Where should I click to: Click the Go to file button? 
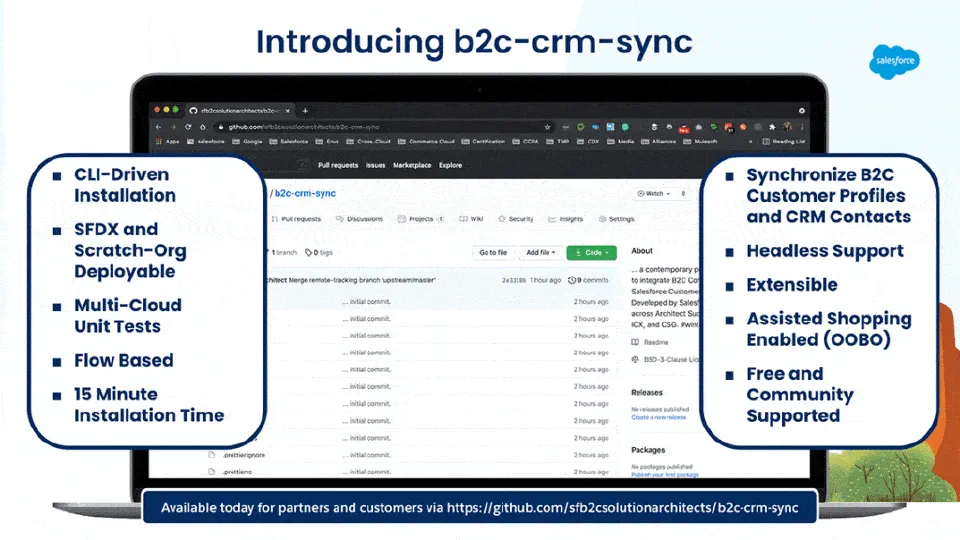point(493,253)
